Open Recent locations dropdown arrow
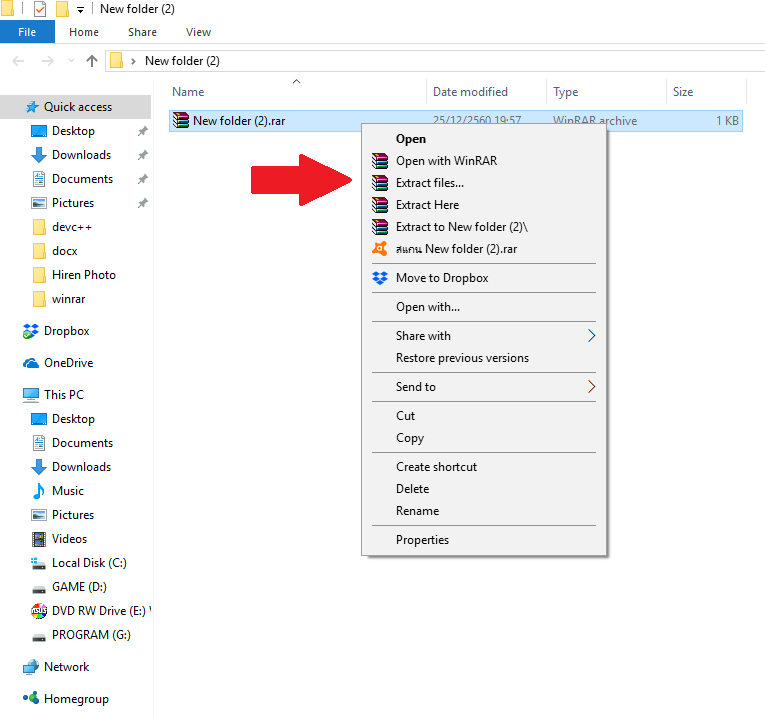Screen dimensions: 765x717 (71, 61)
